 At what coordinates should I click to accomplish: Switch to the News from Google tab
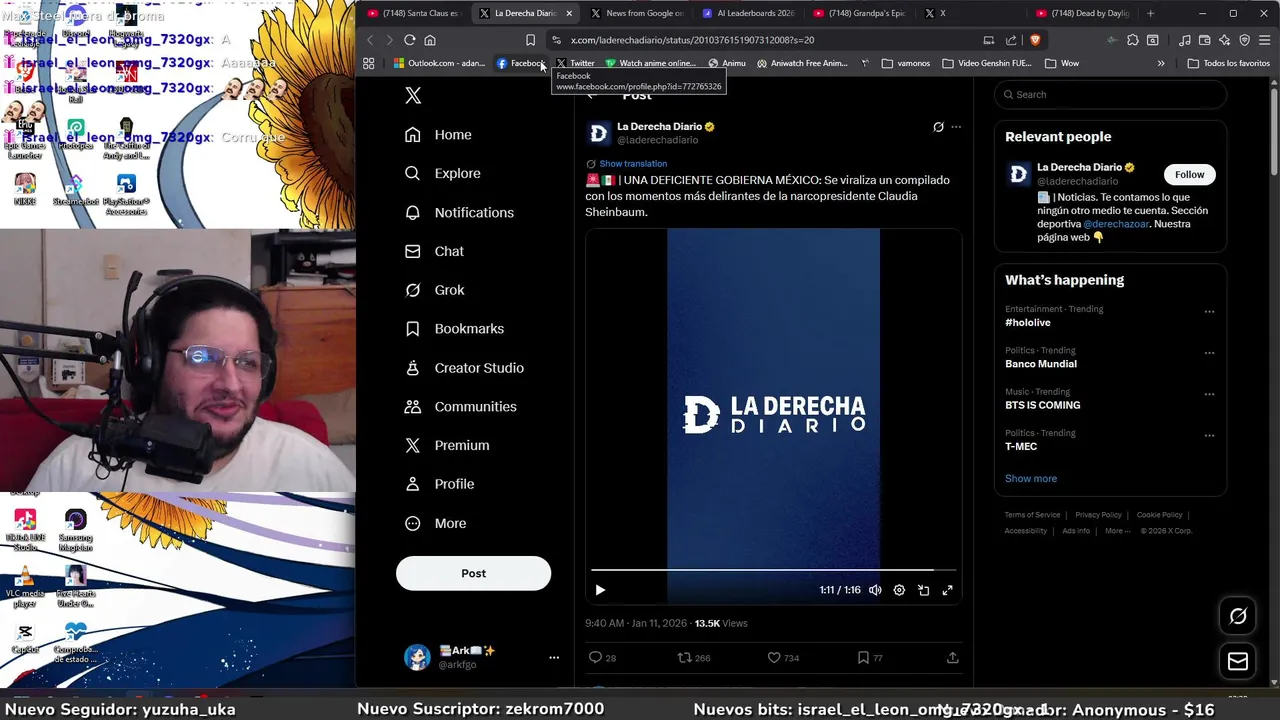pos(638,13)
